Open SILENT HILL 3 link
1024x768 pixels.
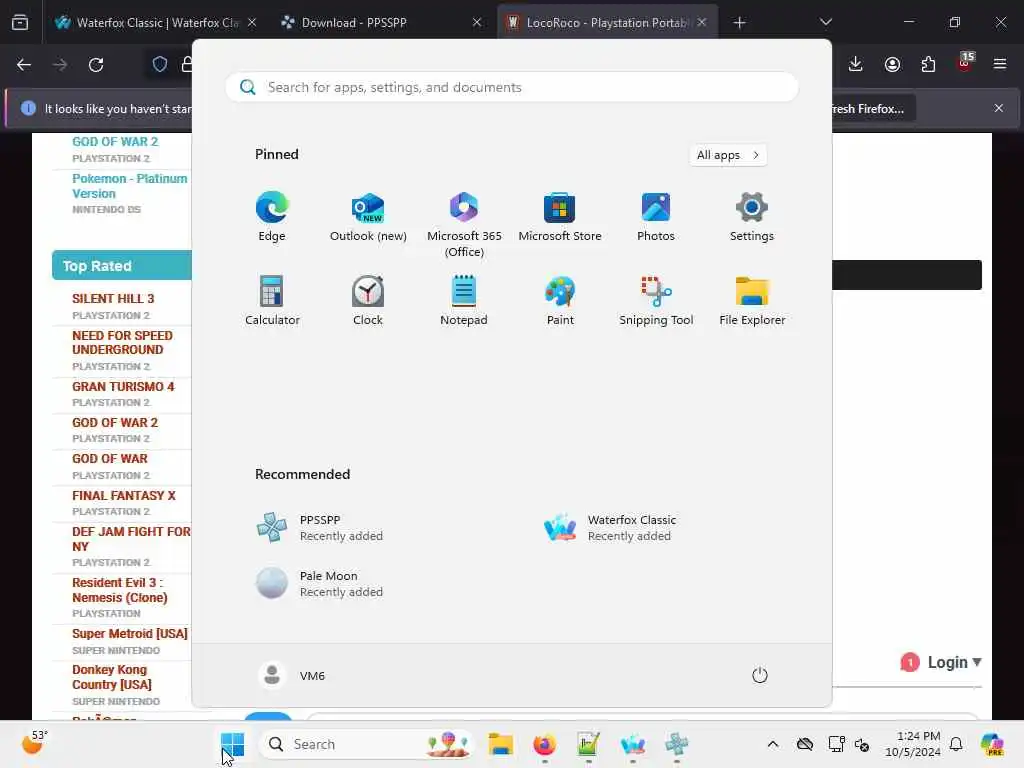tap(113, 298)
